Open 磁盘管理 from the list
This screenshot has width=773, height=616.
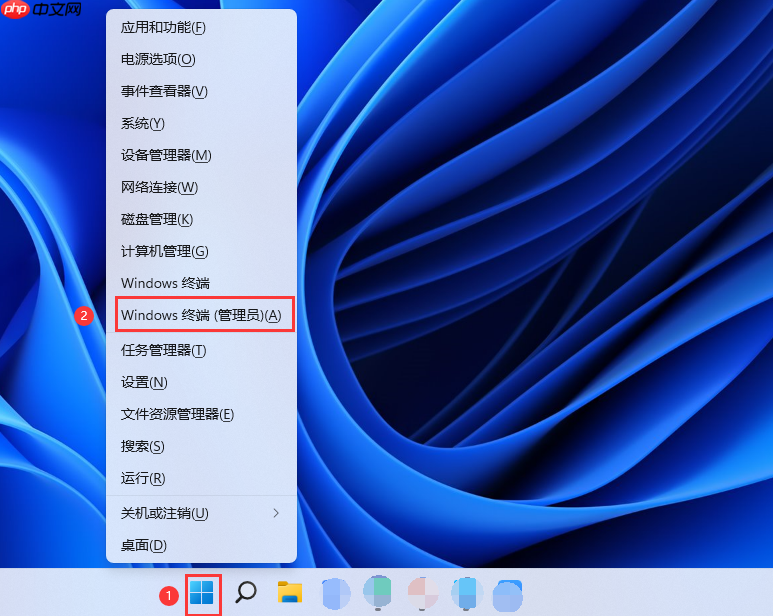pos(157,219)
